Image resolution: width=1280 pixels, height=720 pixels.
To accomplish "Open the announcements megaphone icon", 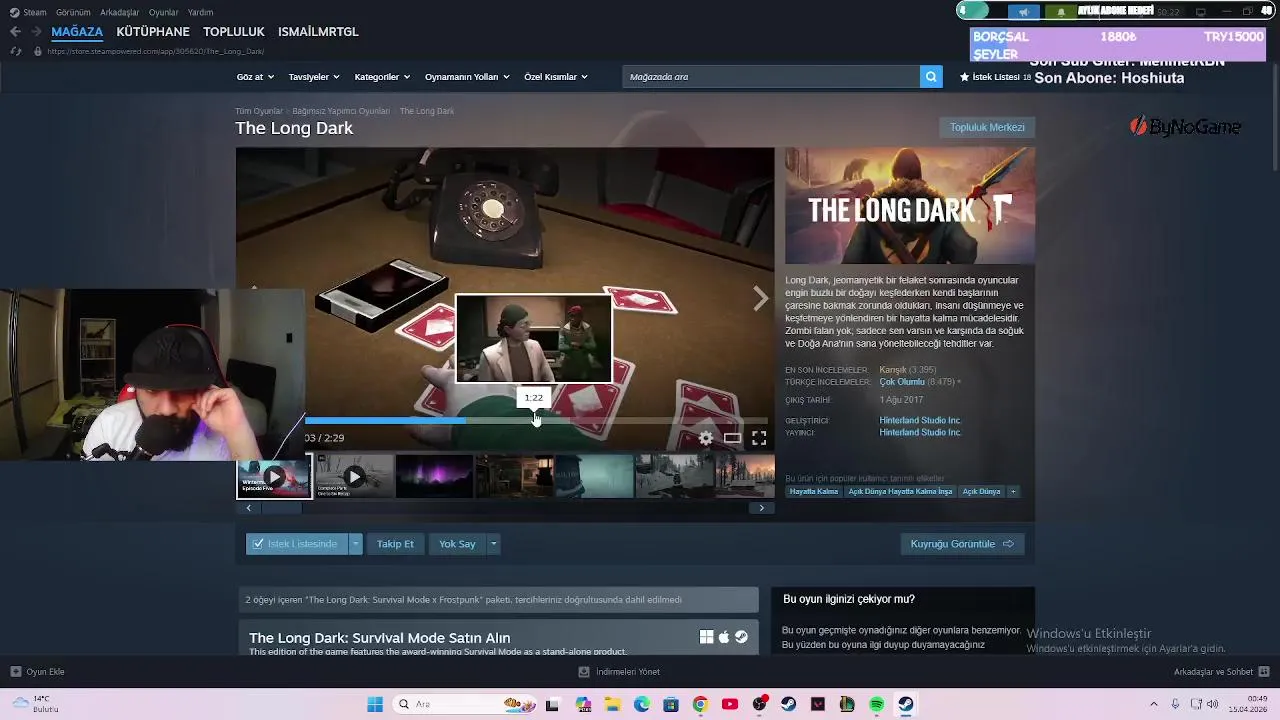I will tap(1024, 12).
